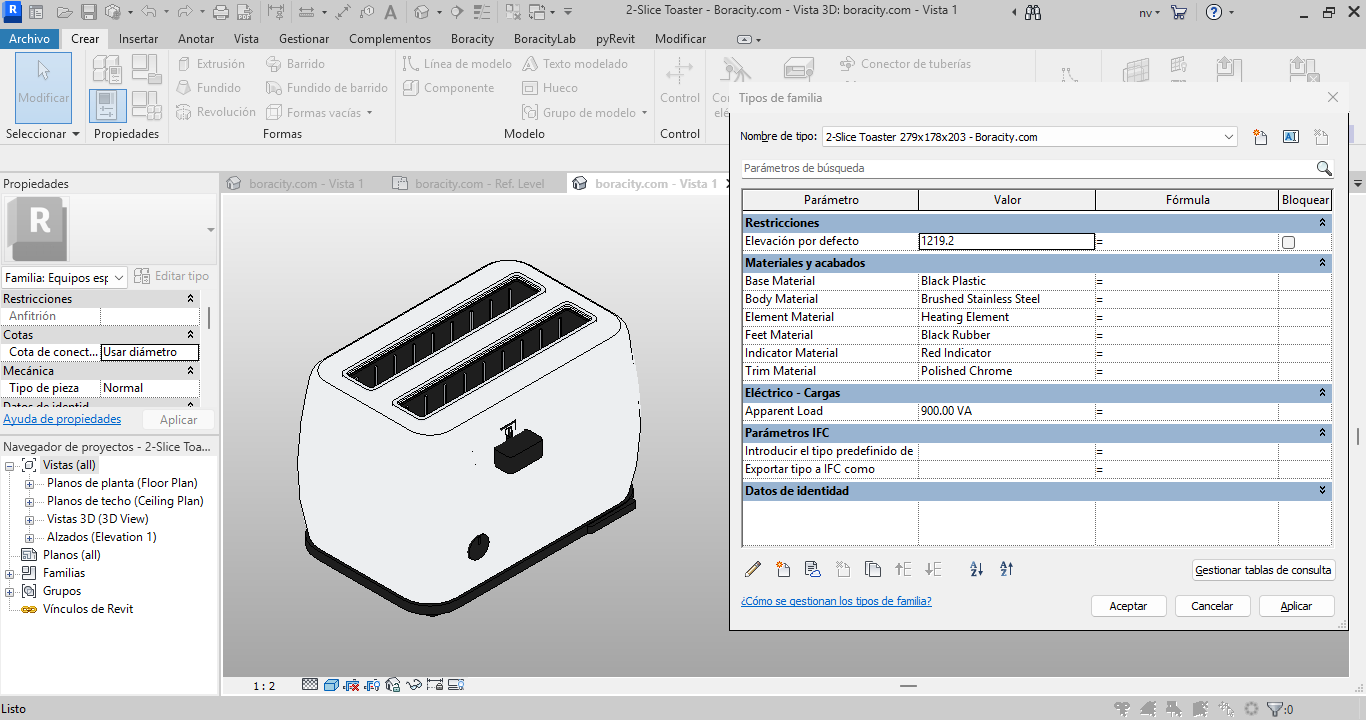Select Alzados (Elevation 1) in project browser
Viewport: 1366px width, 720px height.
102,537
